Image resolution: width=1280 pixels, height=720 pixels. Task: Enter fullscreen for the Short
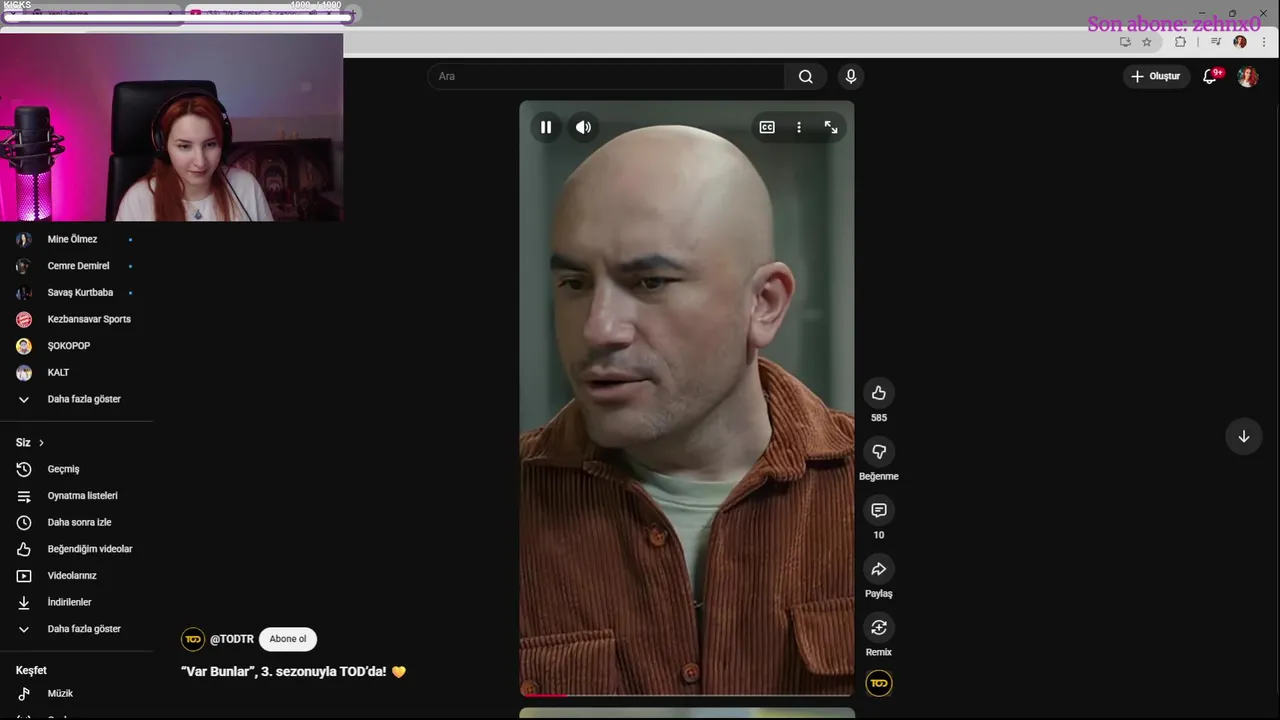pos(831,127)
